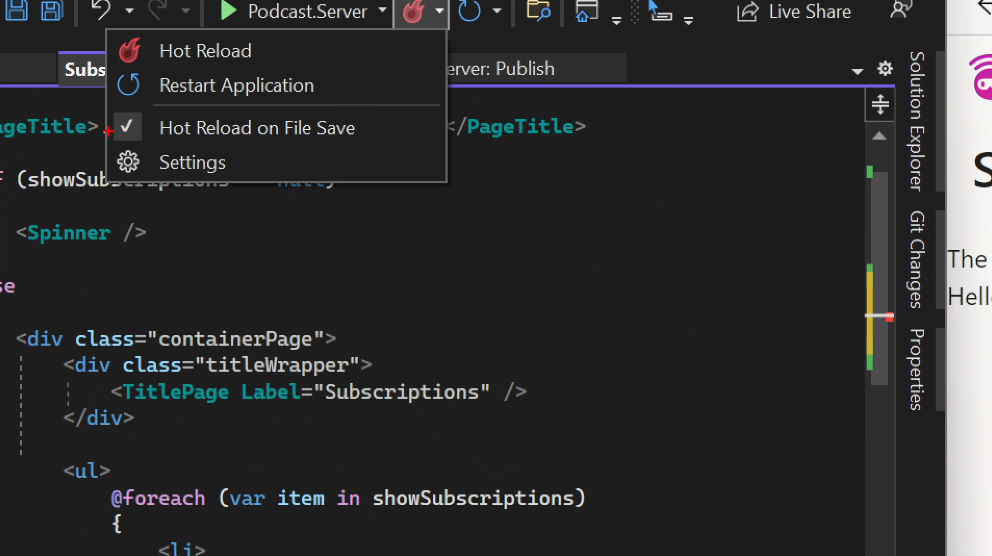Expand the Hot Reload dropdown arrow
Screen dimensions: 992x556
[x=439, y=12]
